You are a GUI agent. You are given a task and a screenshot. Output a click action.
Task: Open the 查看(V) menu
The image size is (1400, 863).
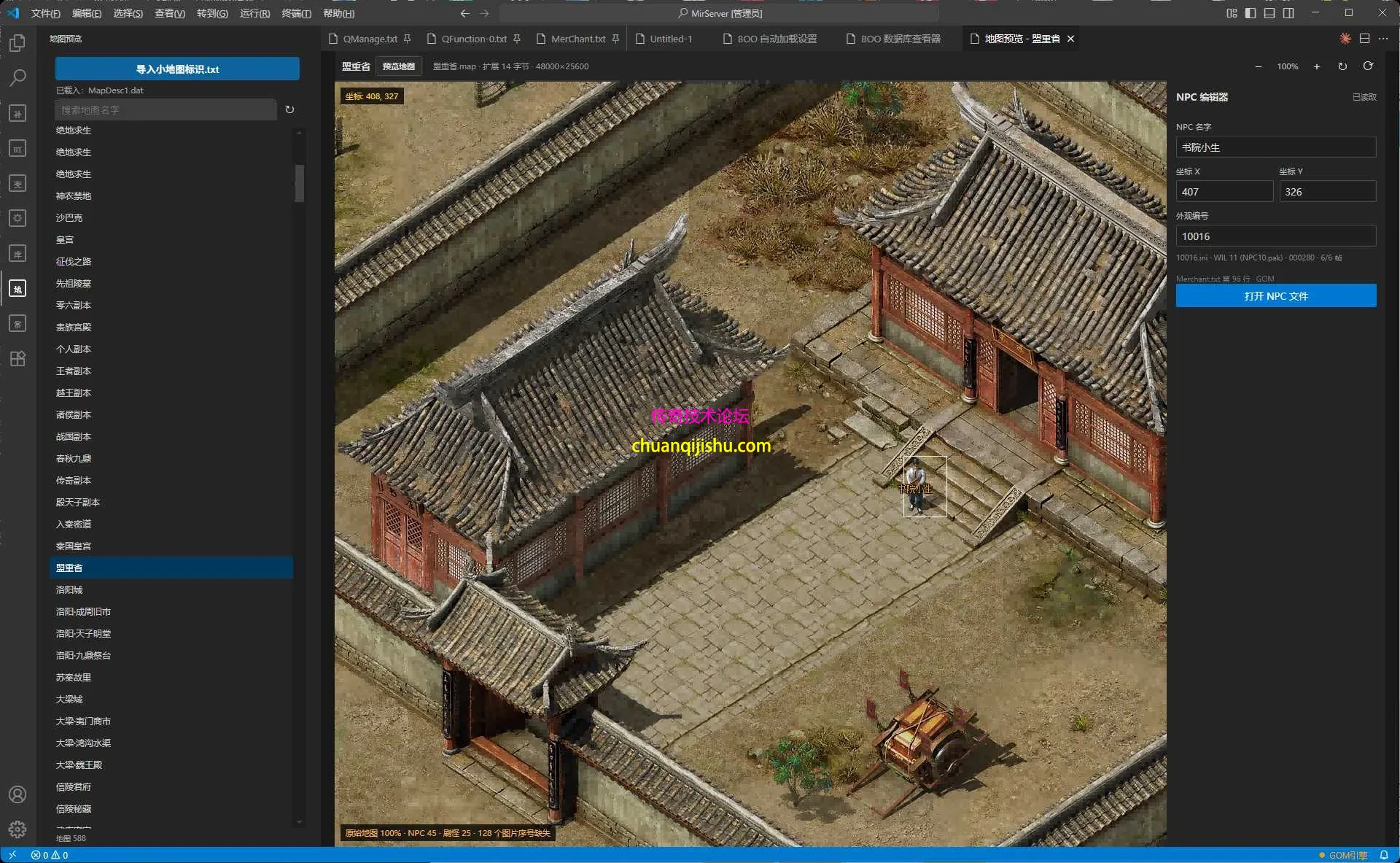[x=170, y=13]
